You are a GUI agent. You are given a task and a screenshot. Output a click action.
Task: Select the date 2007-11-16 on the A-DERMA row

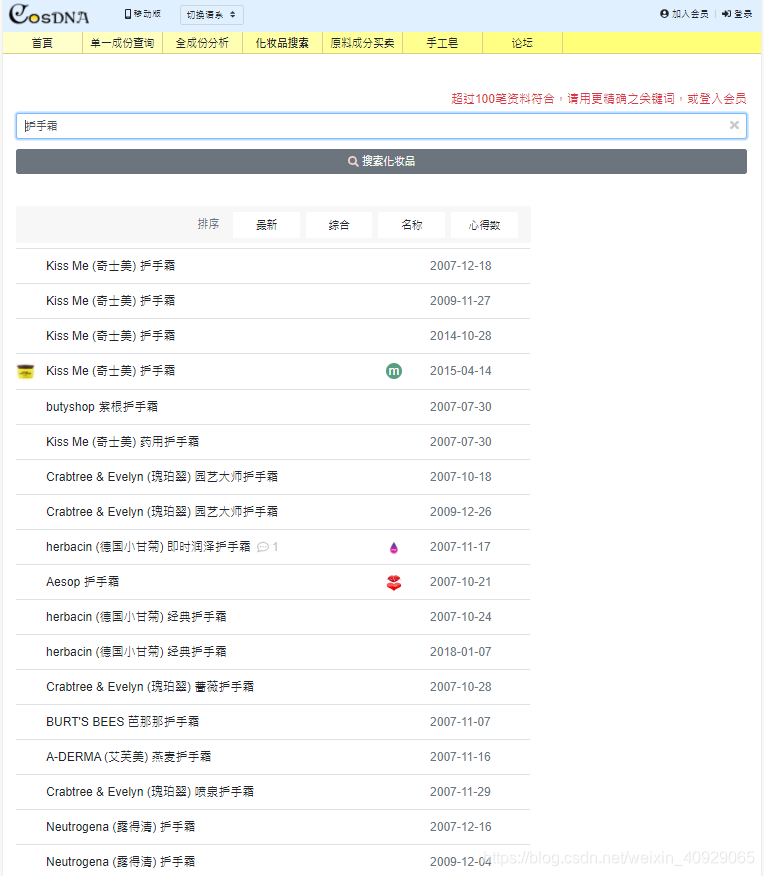point(460,757)
